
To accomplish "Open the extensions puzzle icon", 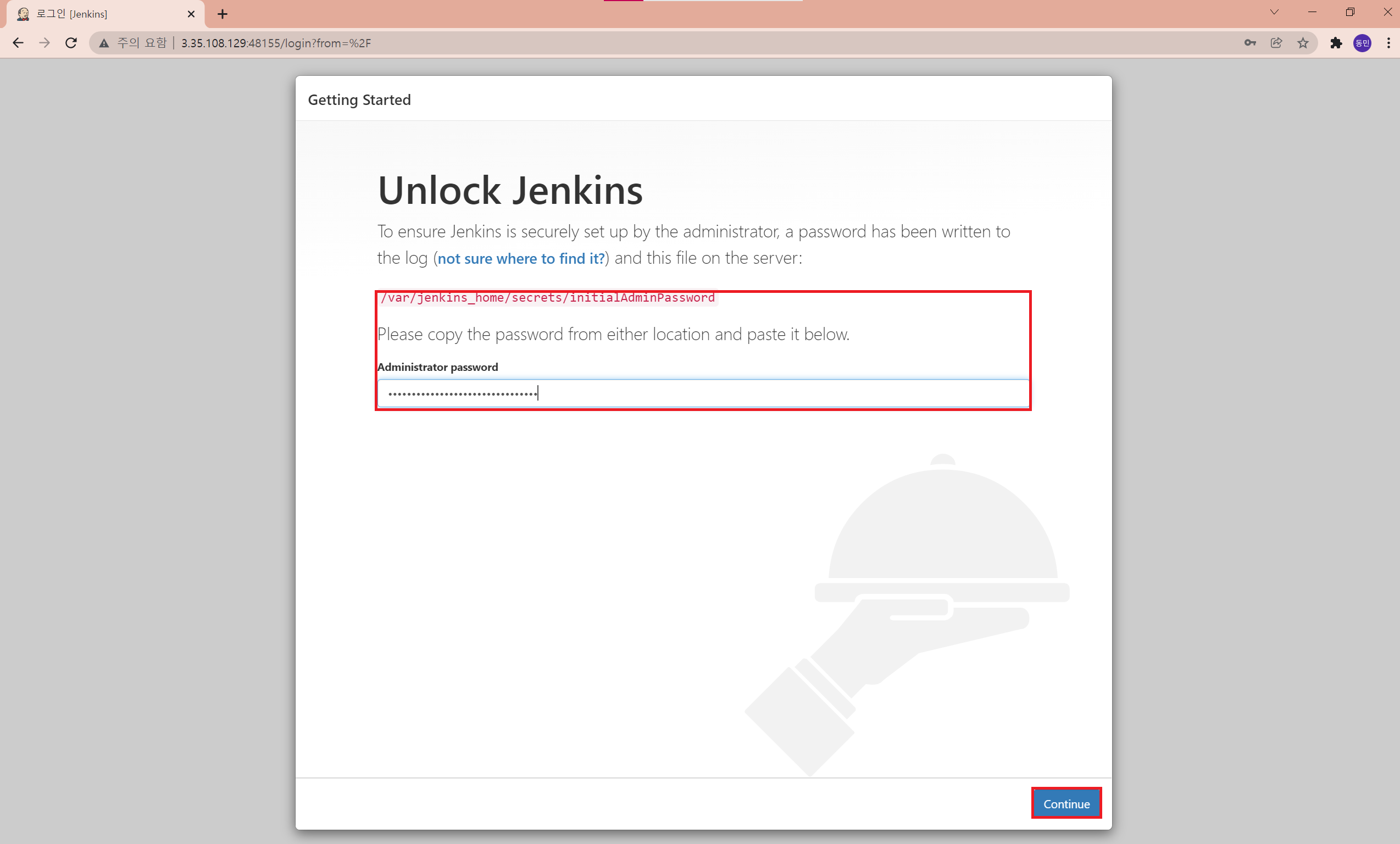I will click(1336, 43).
